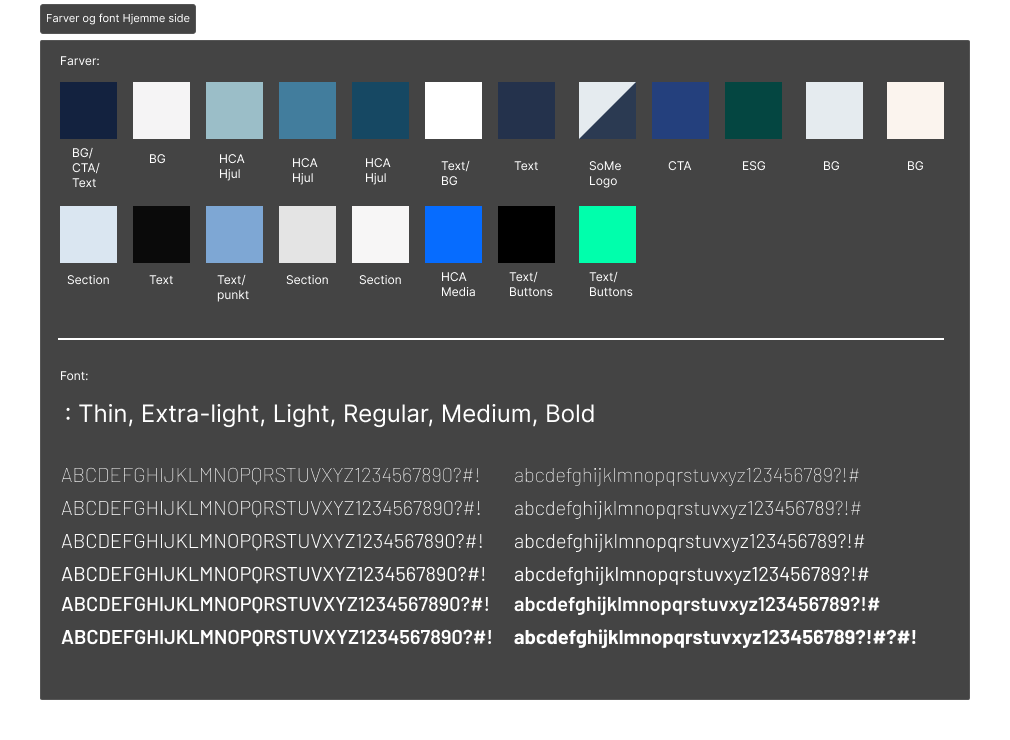Click the thinnest lowercase alphabet sample line

coord(687,475)
